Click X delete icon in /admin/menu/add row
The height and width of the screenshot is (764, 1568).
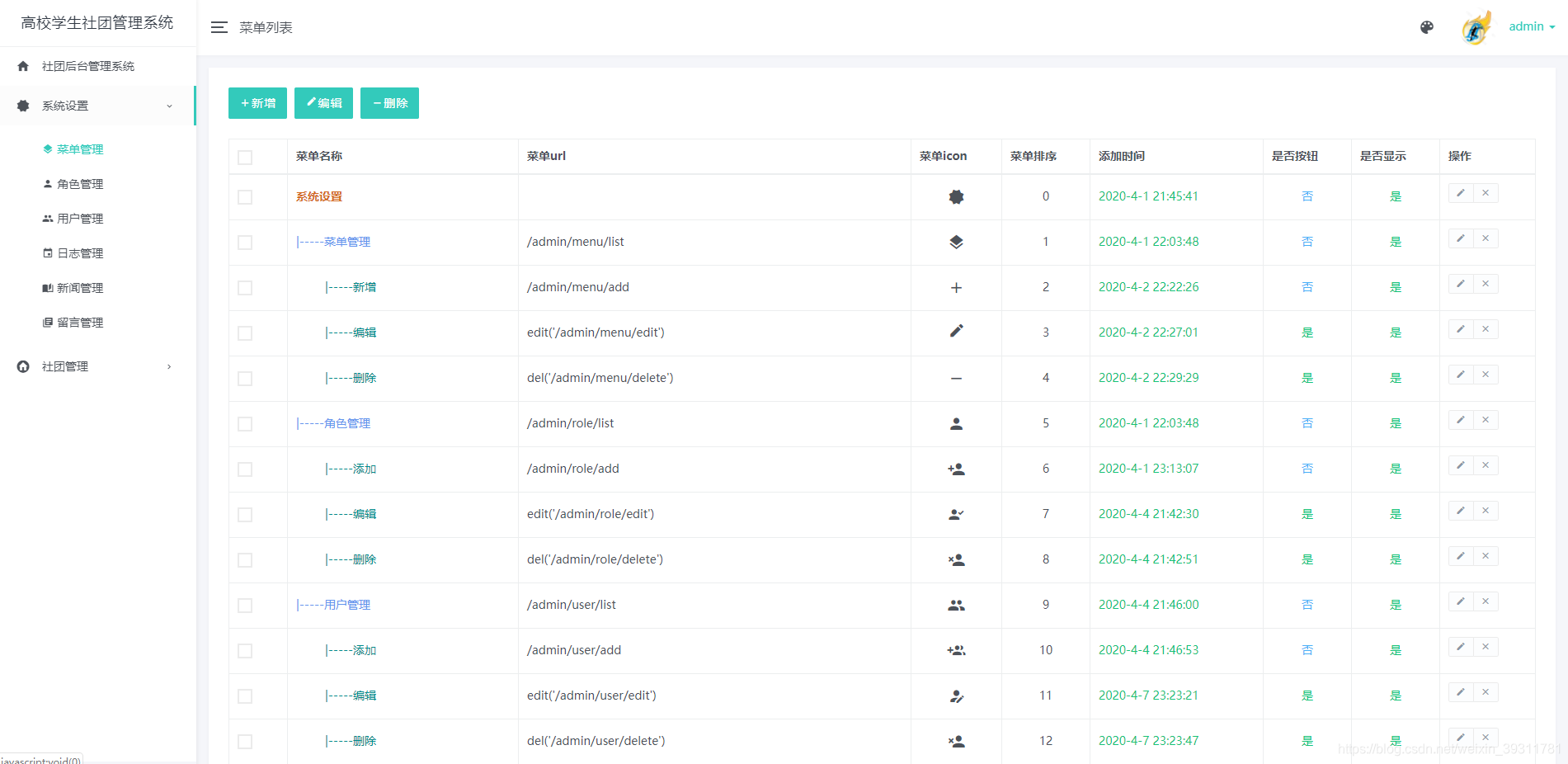coord(1486,284)
